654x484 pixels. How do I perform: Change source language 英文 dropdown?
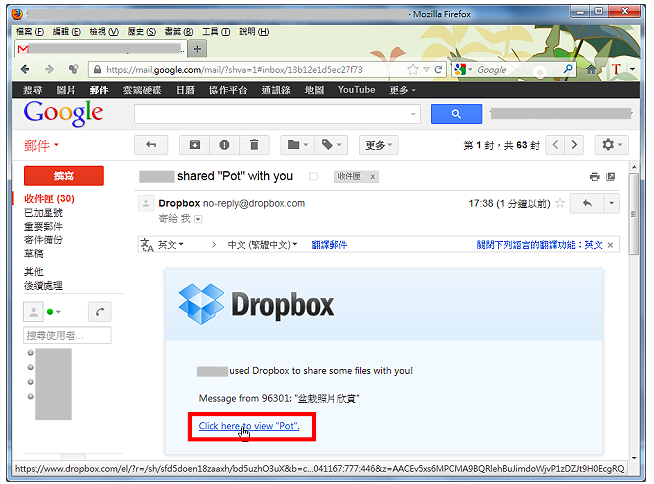tap(170, 245)
